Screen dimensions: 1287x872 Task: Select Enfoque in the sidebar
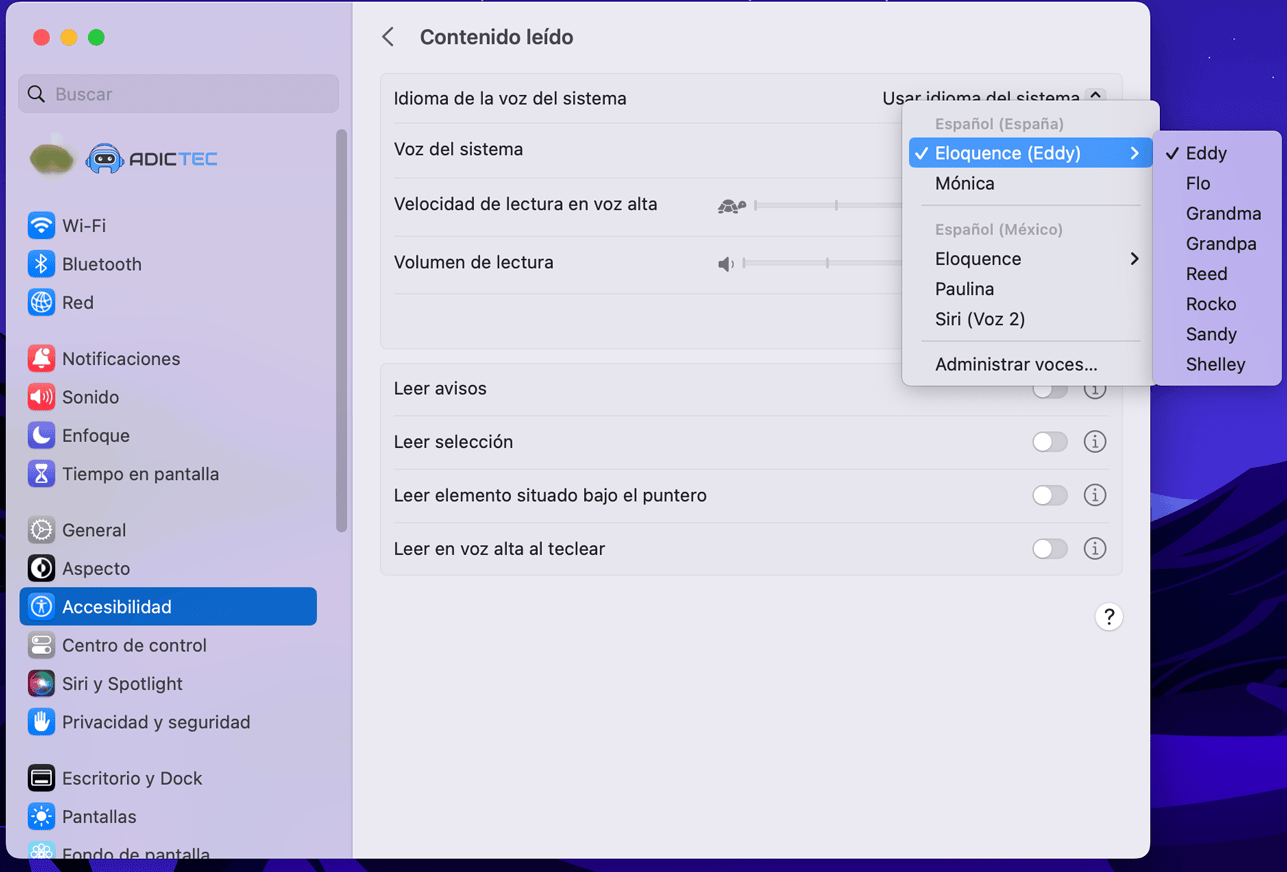(94, 435)
